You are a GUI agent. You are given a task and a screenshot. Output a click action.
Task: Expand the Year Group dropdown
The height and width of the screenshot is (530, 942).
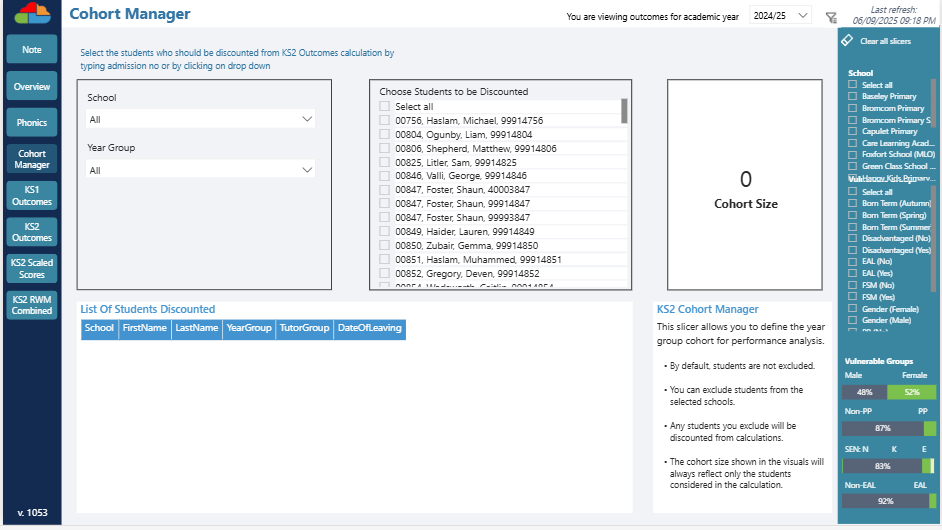pyautogui.click(x=200, y=170)
